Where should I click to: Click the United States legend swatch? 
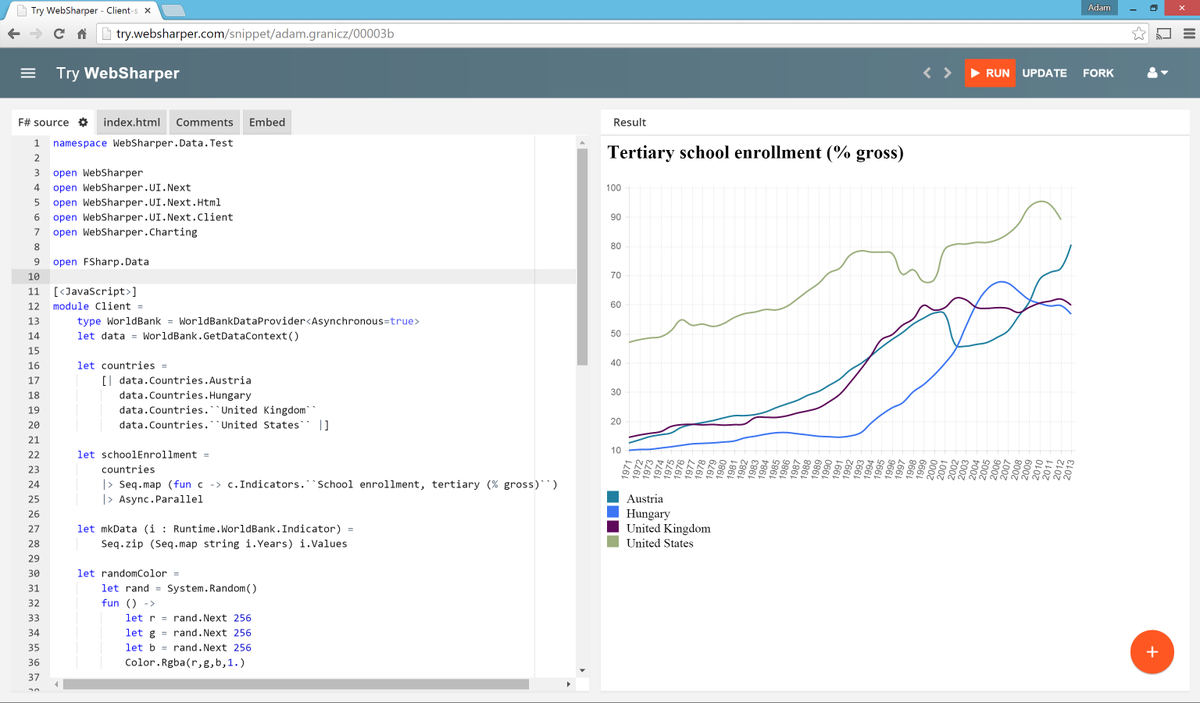(x=613, y=543)
